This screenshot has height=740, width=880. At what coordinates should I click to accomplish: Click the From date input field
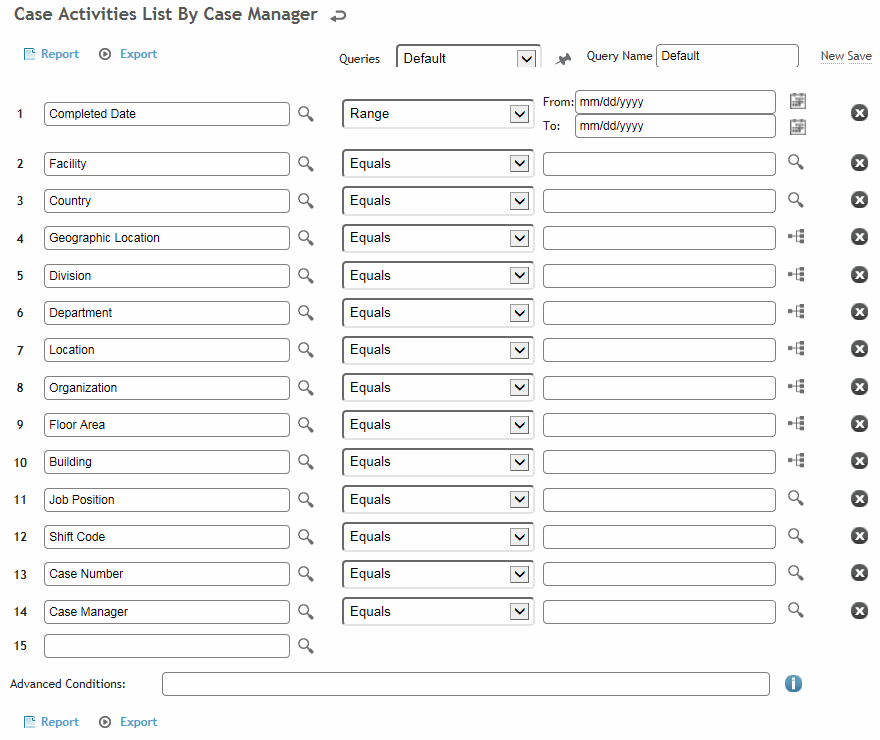click(675, 102)
